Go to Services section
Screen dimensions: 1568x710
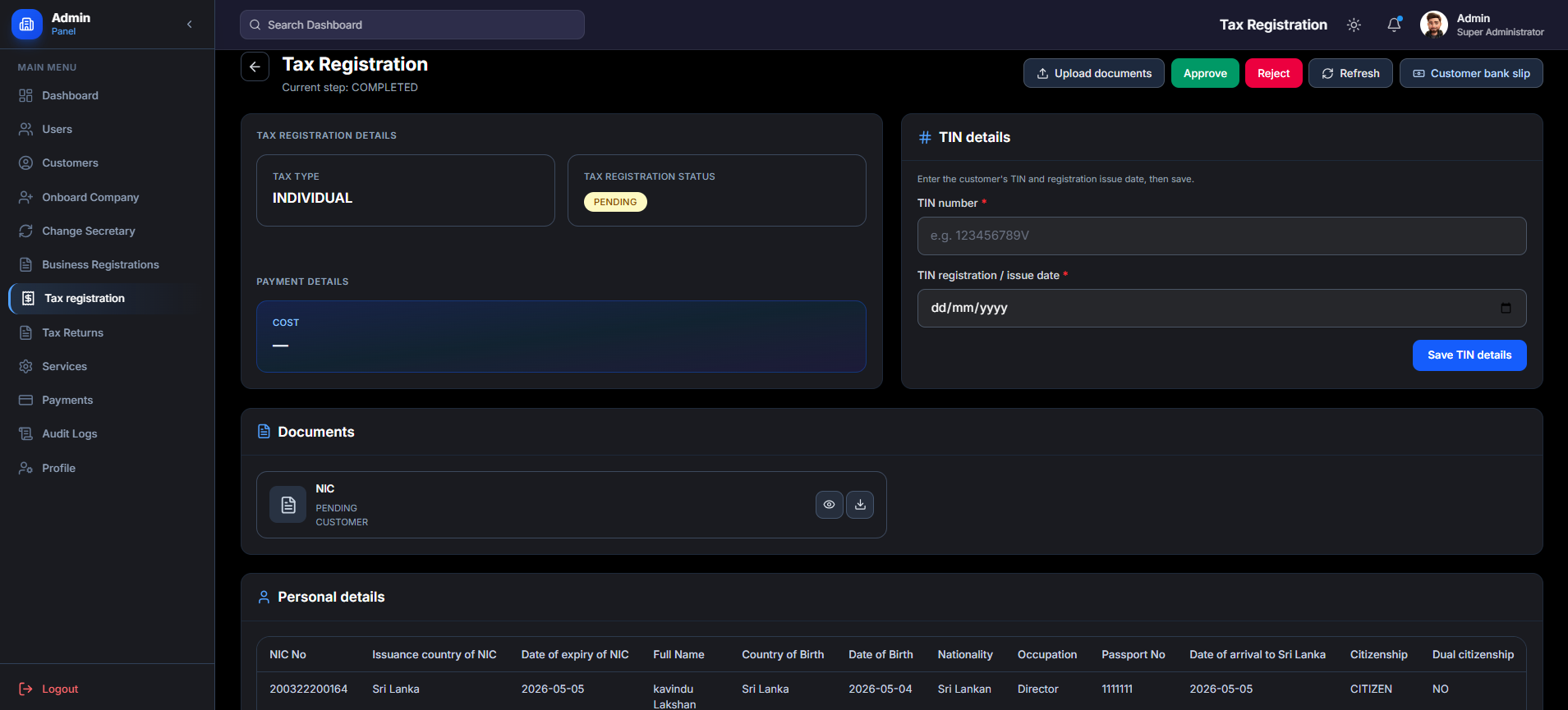[x=107, y=366]
